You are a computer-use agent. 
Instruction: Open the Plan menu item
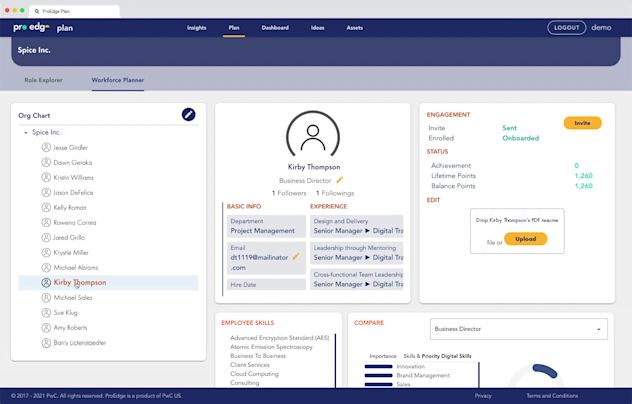234,28
